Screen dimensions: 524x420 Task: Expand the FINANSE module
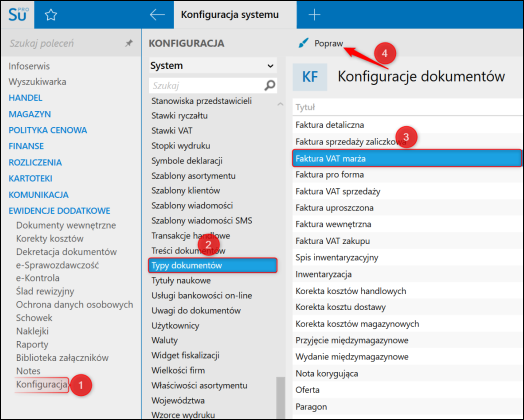click(x=26, y=146)
